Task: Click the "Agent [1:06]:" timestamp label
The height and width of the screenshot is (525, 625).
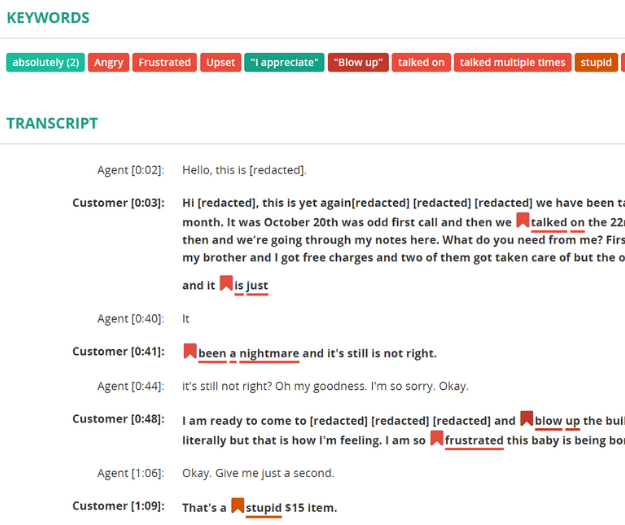Action: tap(131, 473)
